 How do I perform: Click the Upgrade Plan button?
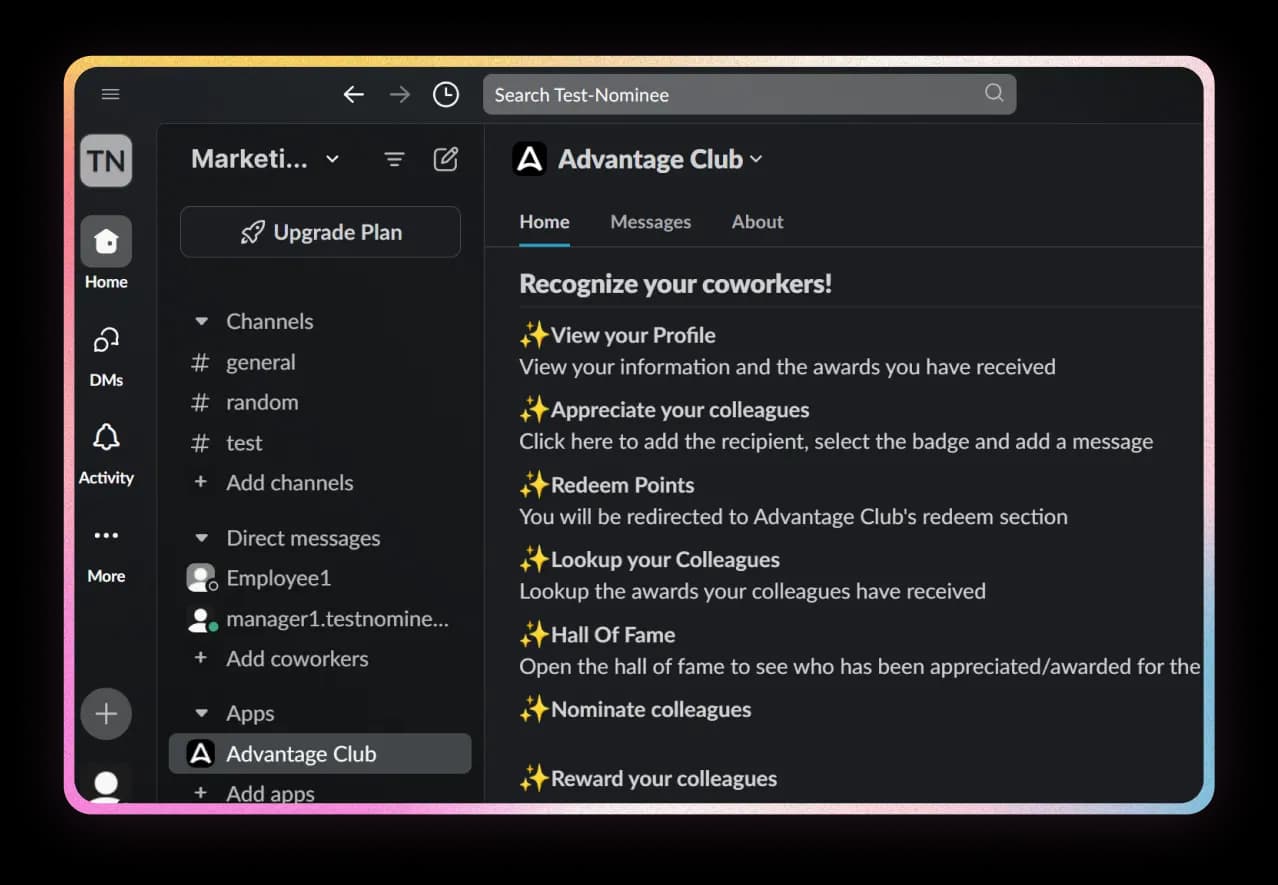[x=320, y=232]
